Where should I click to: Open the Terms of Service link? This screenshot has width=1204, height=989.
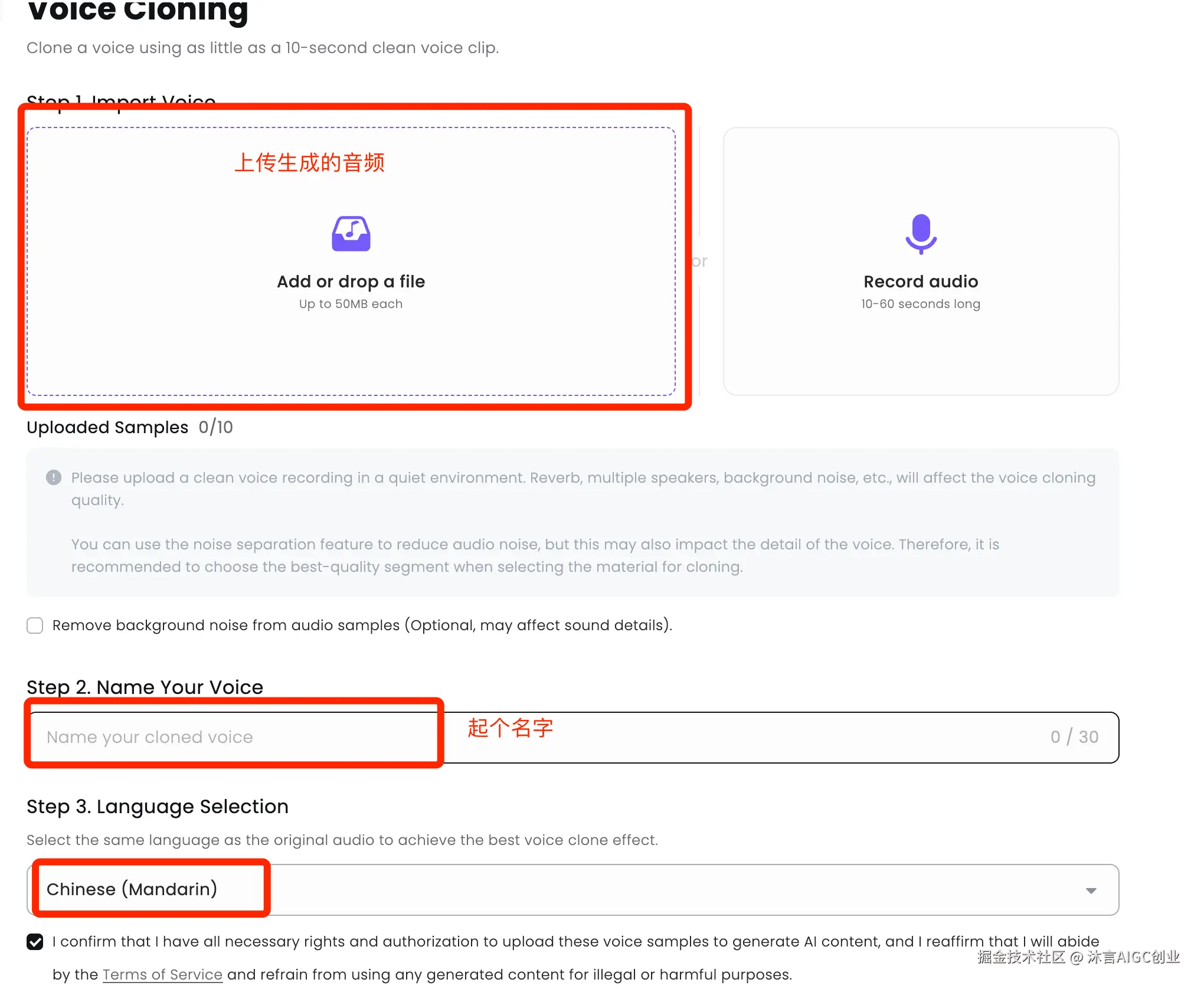pyautogui.click(x=162, y=974)
